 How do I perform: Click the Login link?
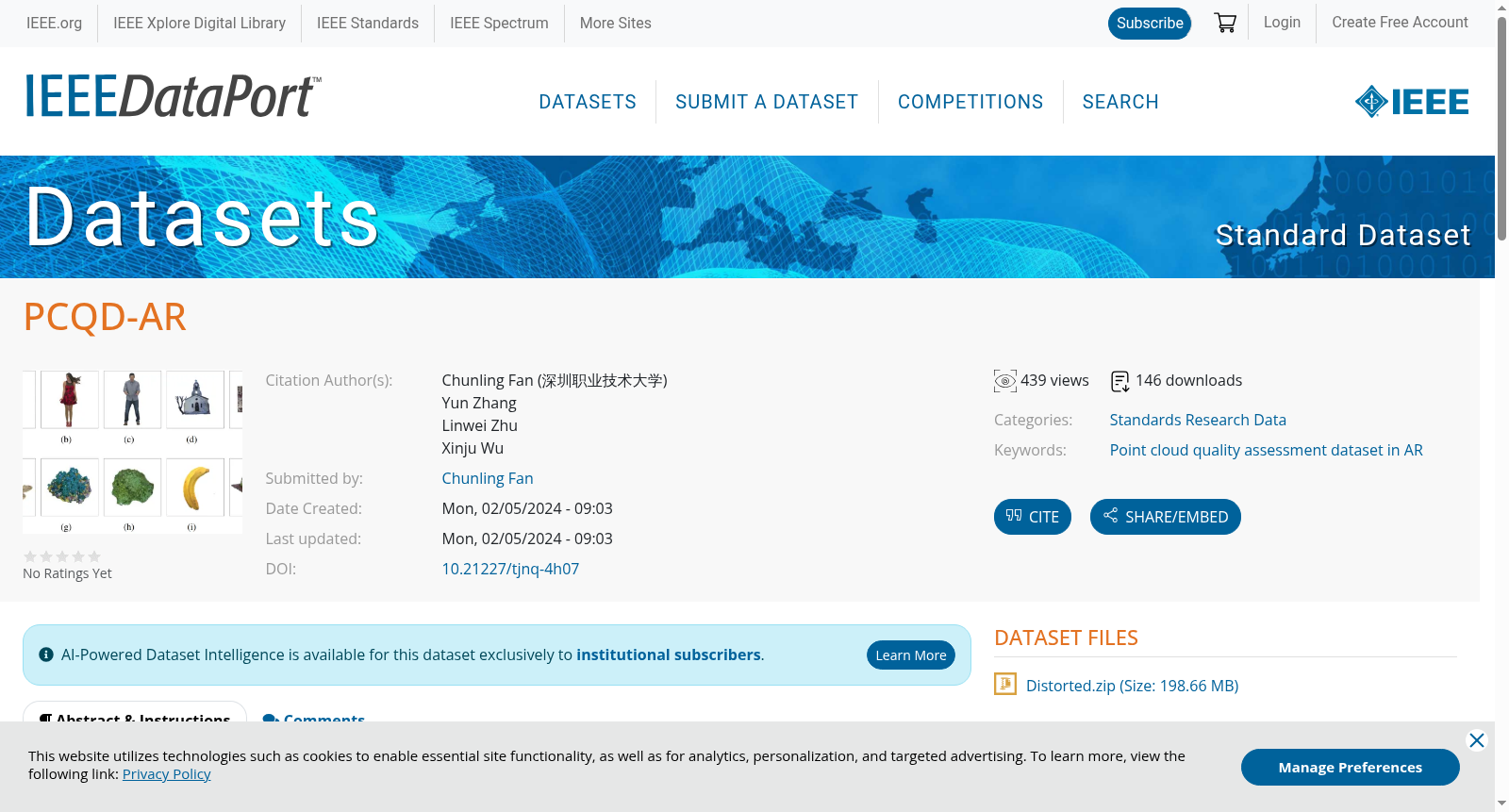[1282, 22]
